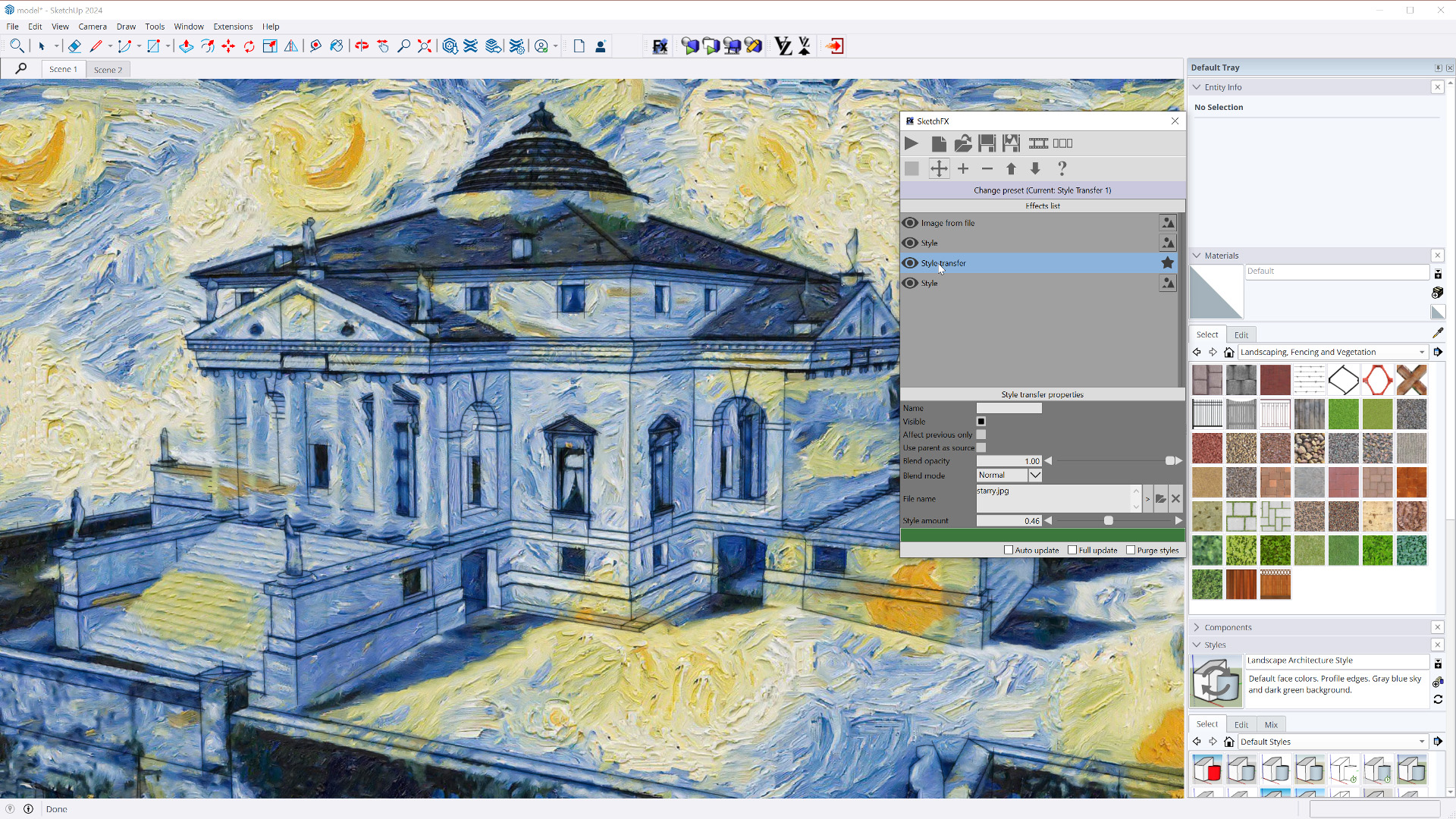Click the Style amount 0.46 value field
This screenshot has width=1456, height=819.
(1009, 521)
